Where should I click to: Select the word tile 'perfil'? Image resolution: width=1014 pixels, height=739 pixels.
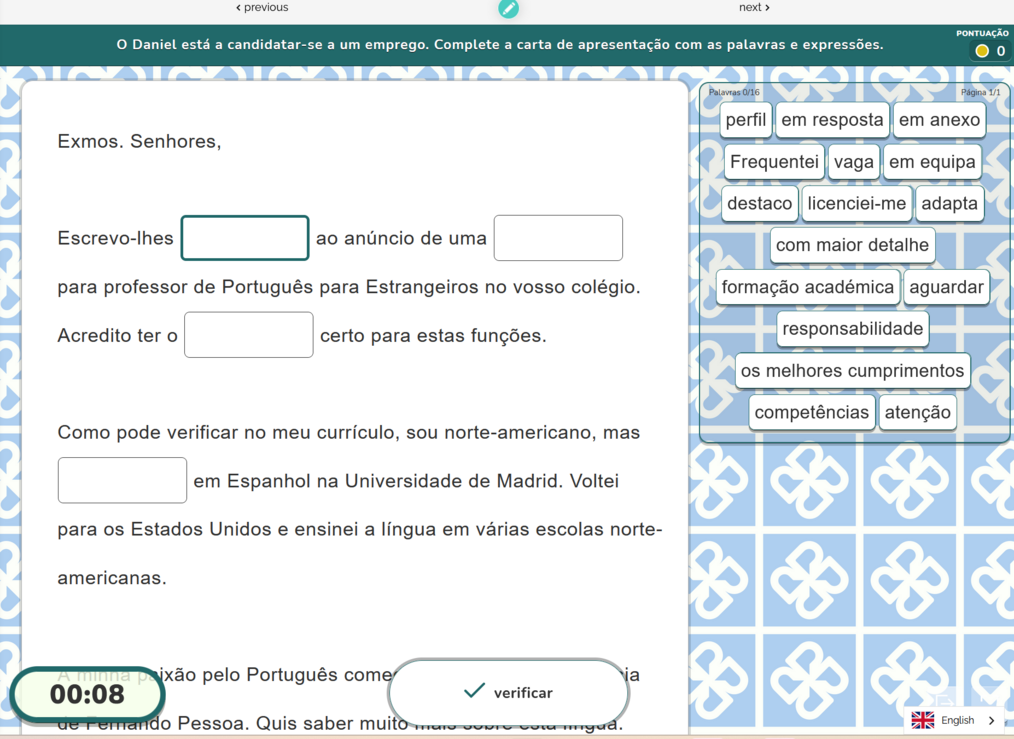click(x=746, y=120)
